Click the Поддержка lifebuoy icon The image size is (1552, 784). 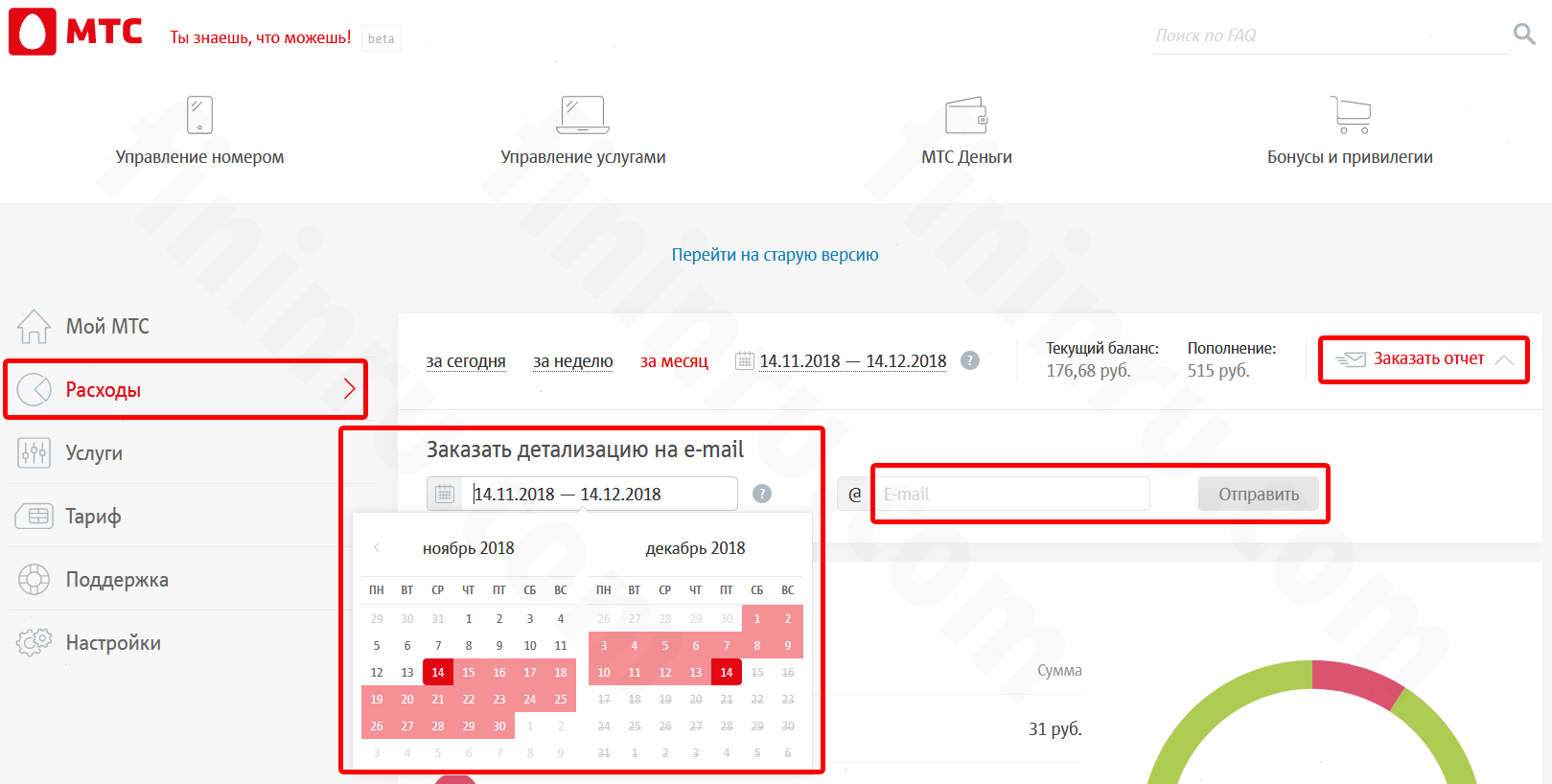tap(34, 579)
